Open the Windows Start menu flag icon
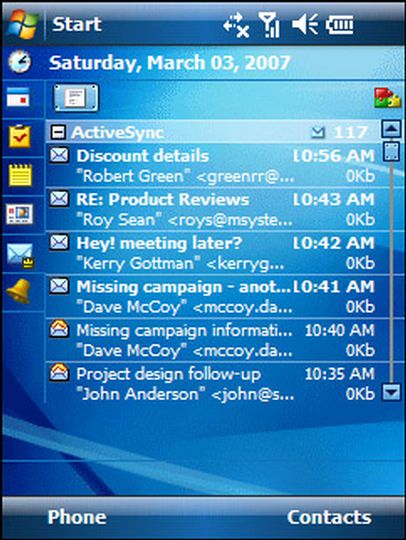Image resolution: width=406 pixels, height=540 pixels. [x=22, y=24]
